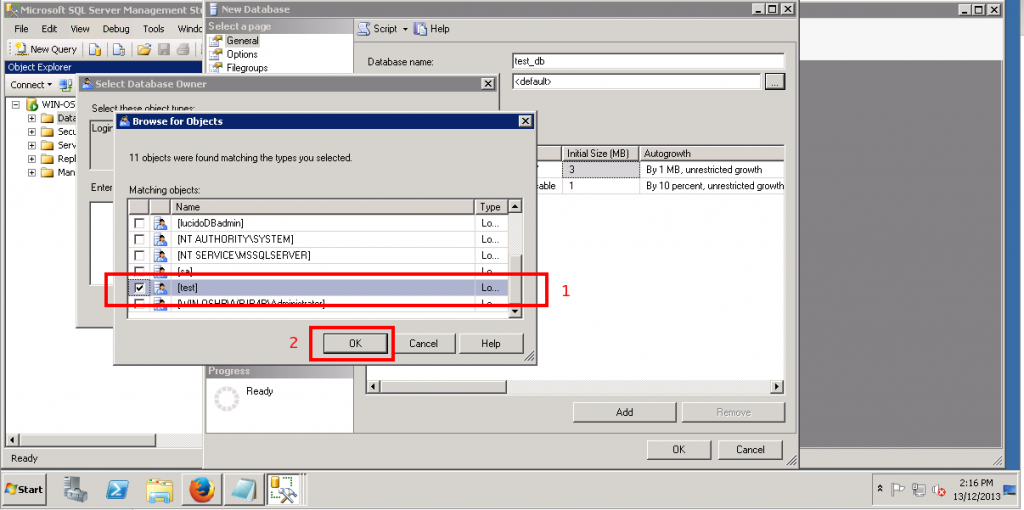Screen dimensions: 1024x510
Task: Open Server Manager from the taskbar
Action: (x=74, y=490)
